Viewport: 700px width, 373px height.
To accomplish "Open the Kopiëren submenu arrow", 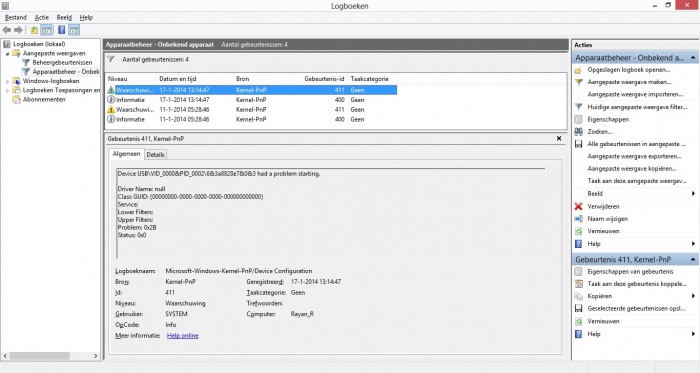I will click(693, 296).
